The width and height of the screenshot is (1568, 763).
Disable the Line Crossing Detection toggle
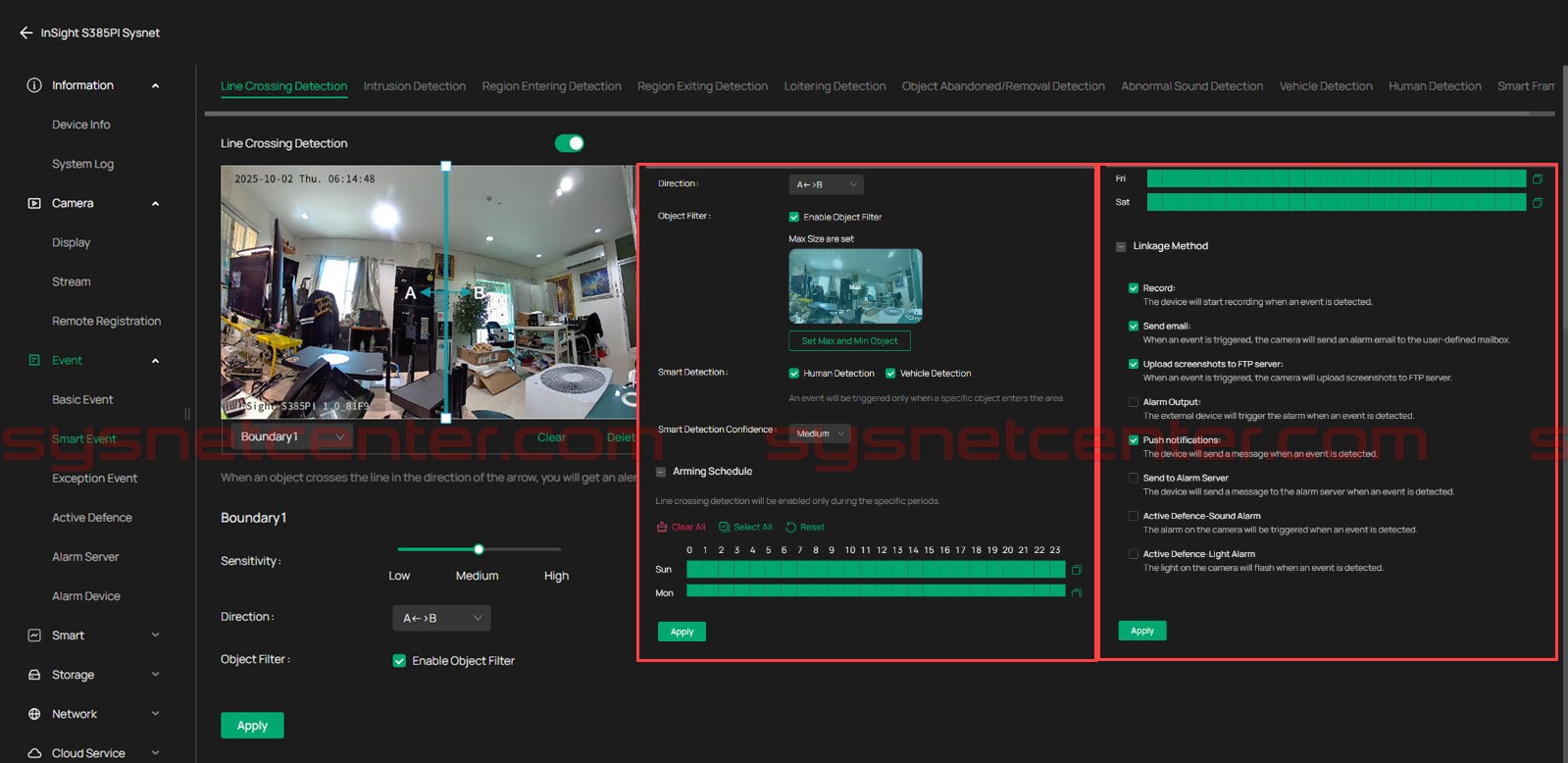[x=569, y=143]
